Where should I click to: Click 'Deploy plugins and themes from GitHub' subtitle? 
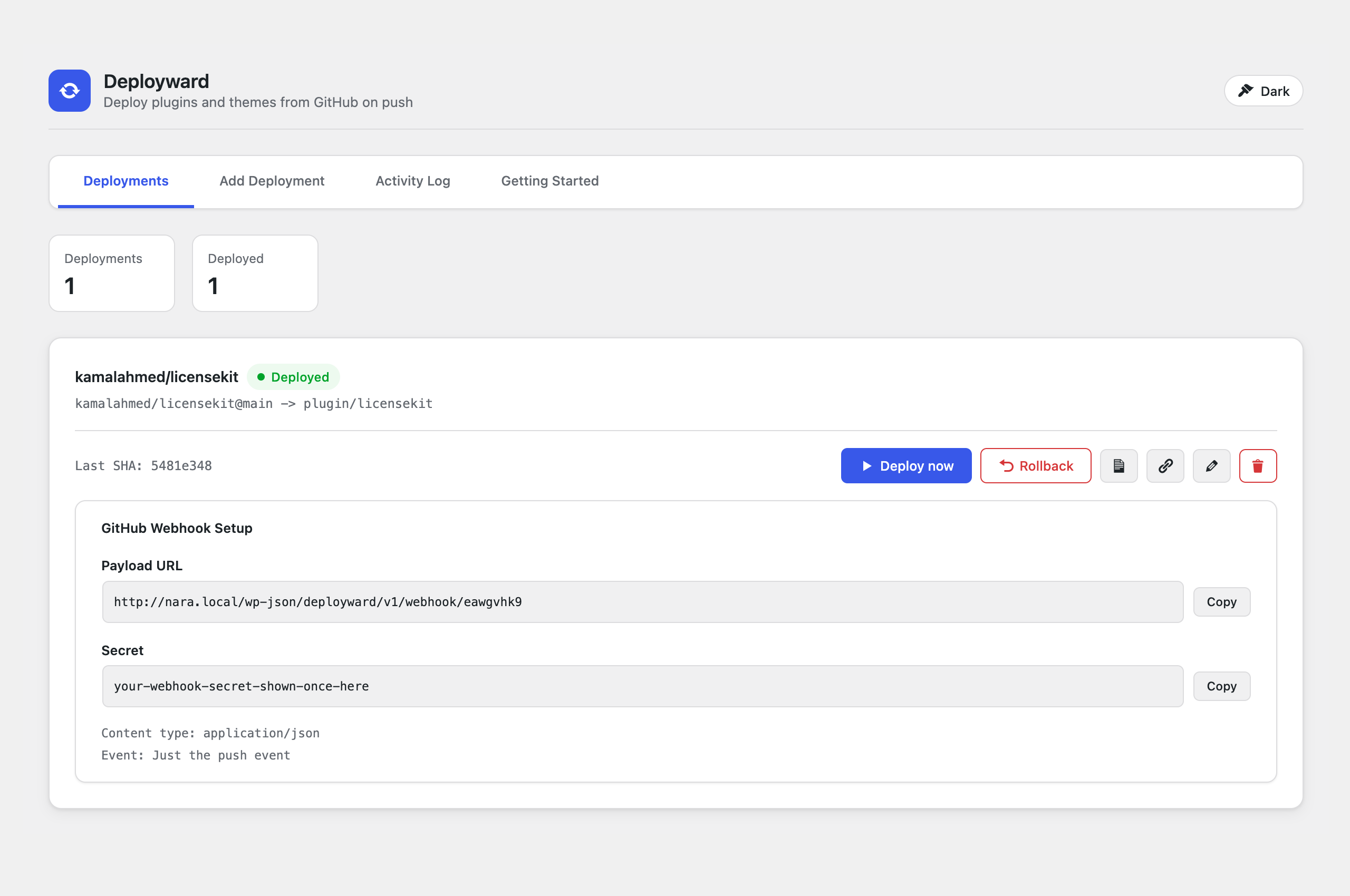tap(258, 102)
